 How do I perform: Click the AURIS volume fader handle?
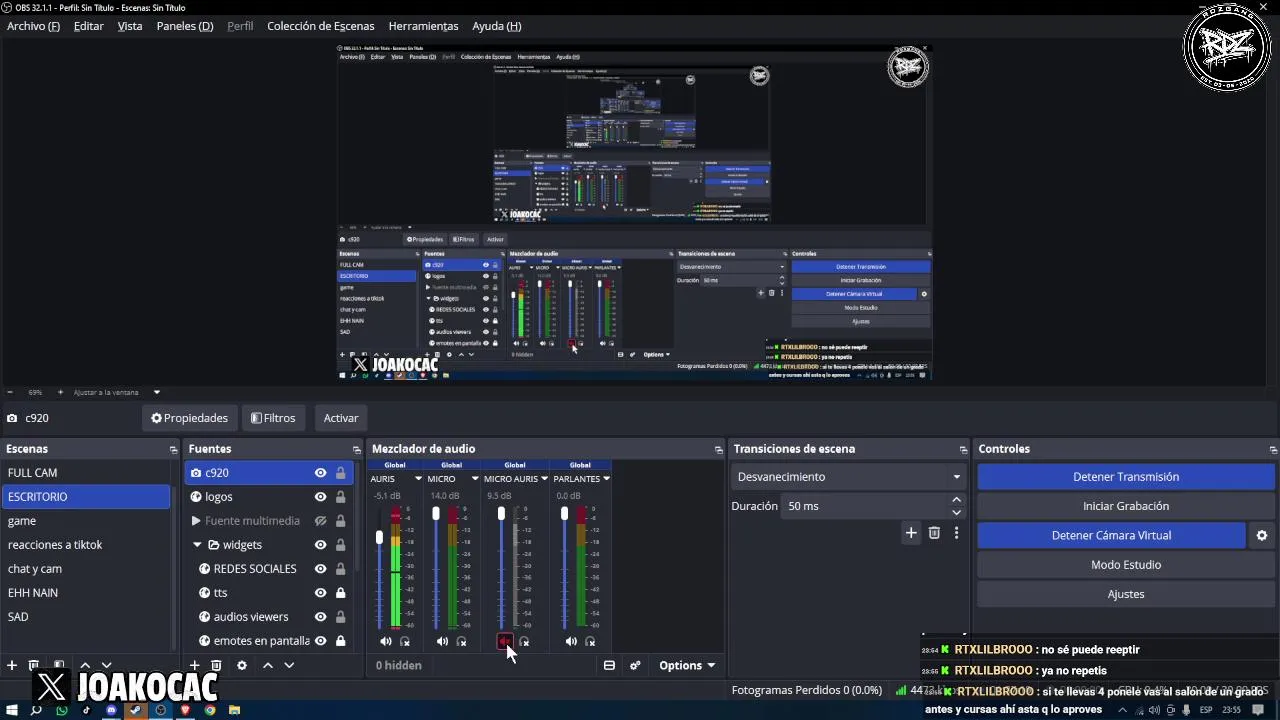click(x=379, y=538)
